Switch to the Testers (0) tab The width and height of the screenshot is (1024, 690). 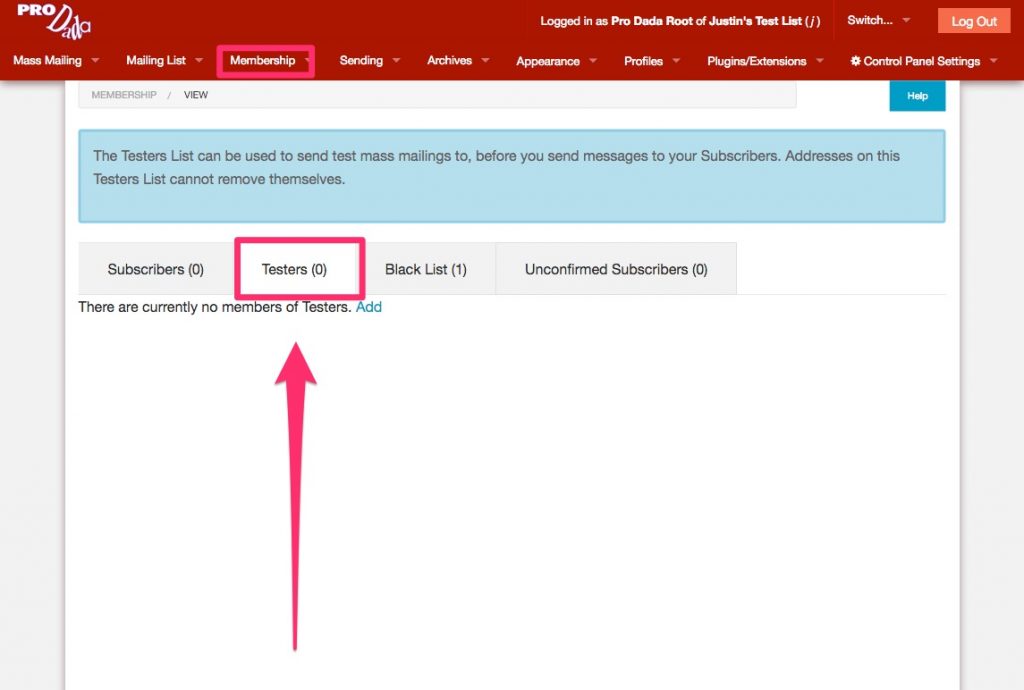click(x=295, y=269)
